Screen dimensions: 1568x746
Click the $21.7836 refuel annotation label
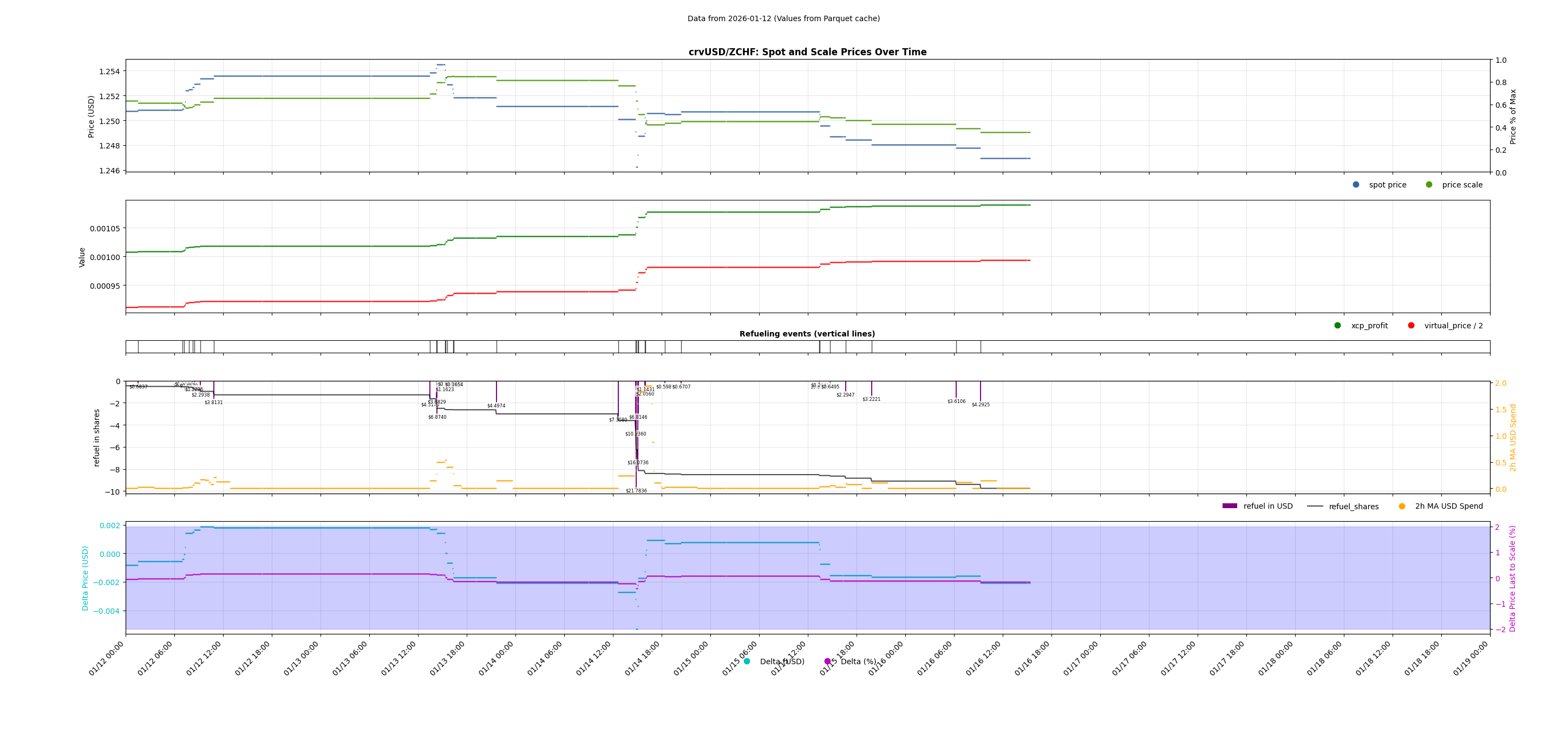click(x=636, y=491)
